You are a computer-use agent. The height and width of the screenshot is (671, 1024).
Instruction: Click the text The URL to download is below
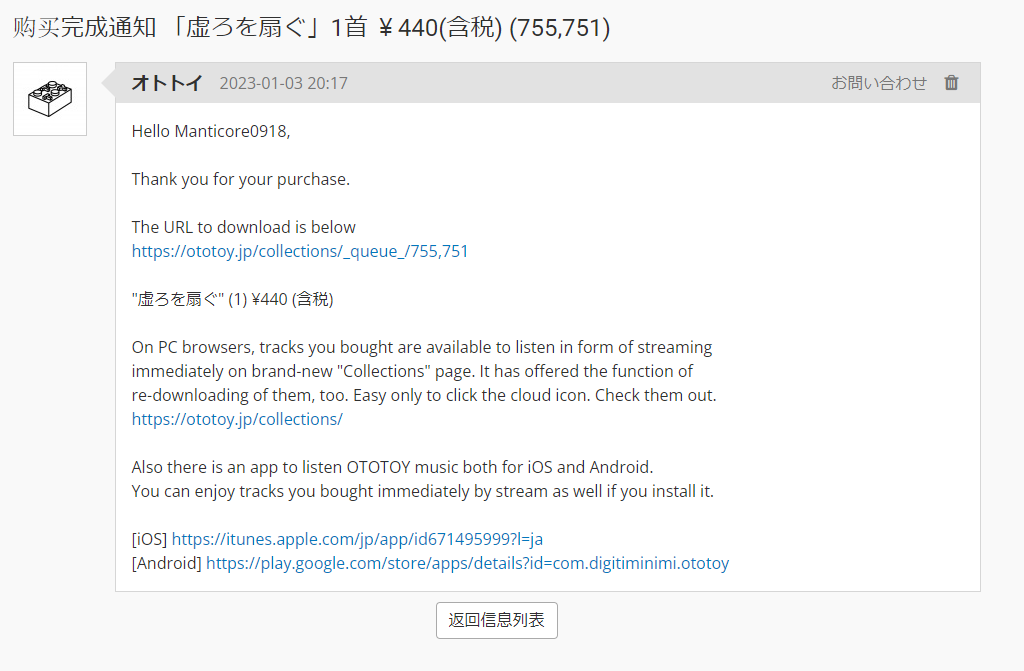pos(244,227)
